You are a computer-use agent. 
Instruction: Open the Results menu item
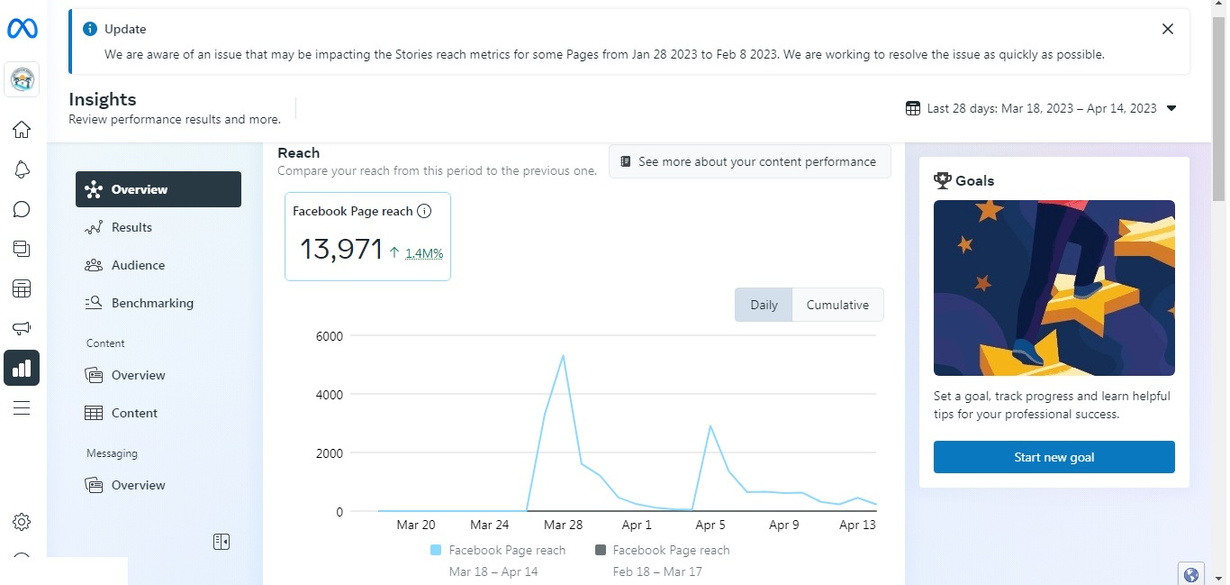pos(131,228)
